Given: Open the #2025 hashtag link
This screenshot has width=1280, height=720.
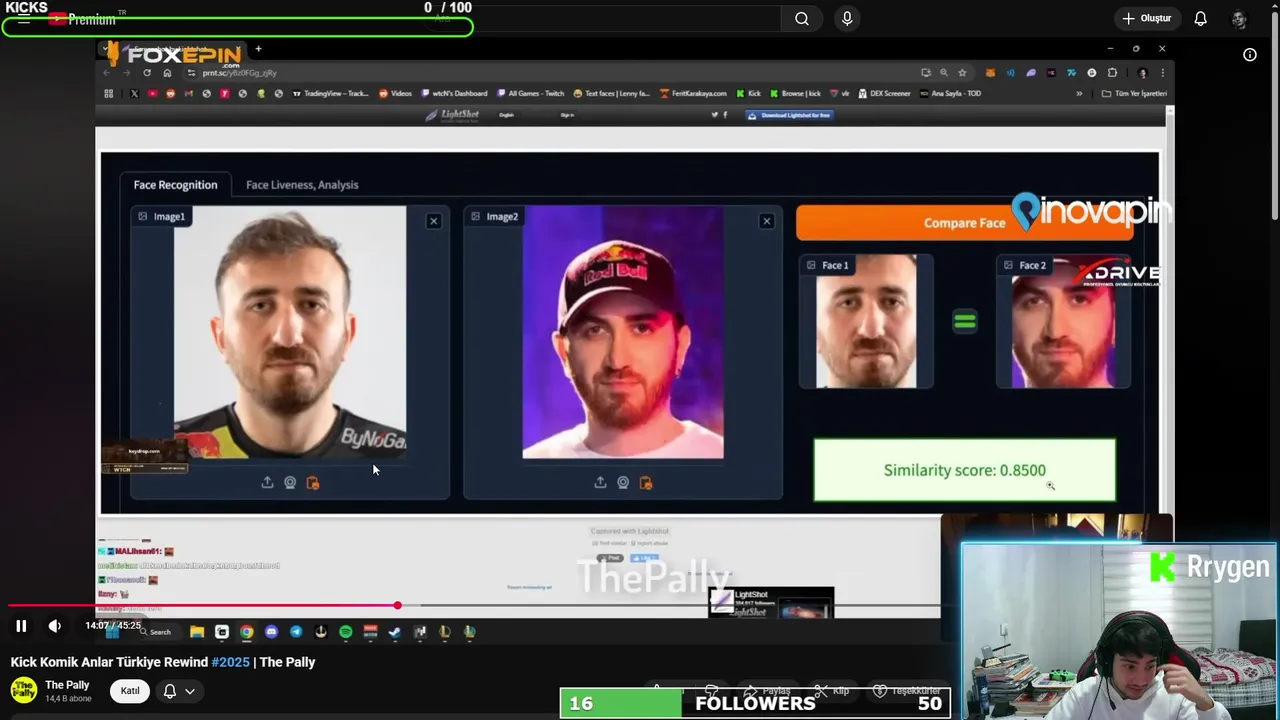Looking at the screenshot, I should (x=231, y=662).
